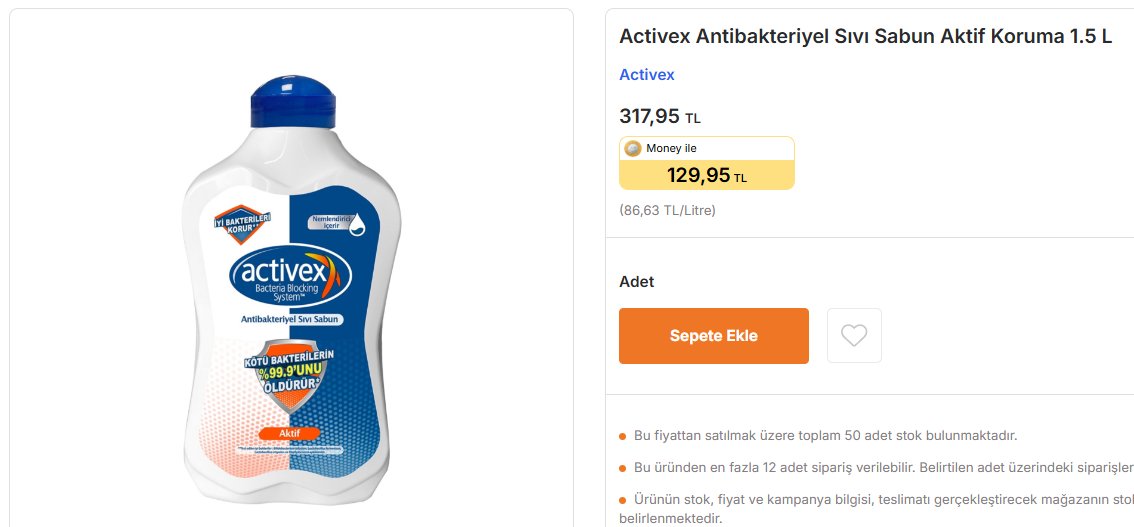The image size is (1134, 527).
Task: Open the Activex brand link
Action: pos(647,74)
